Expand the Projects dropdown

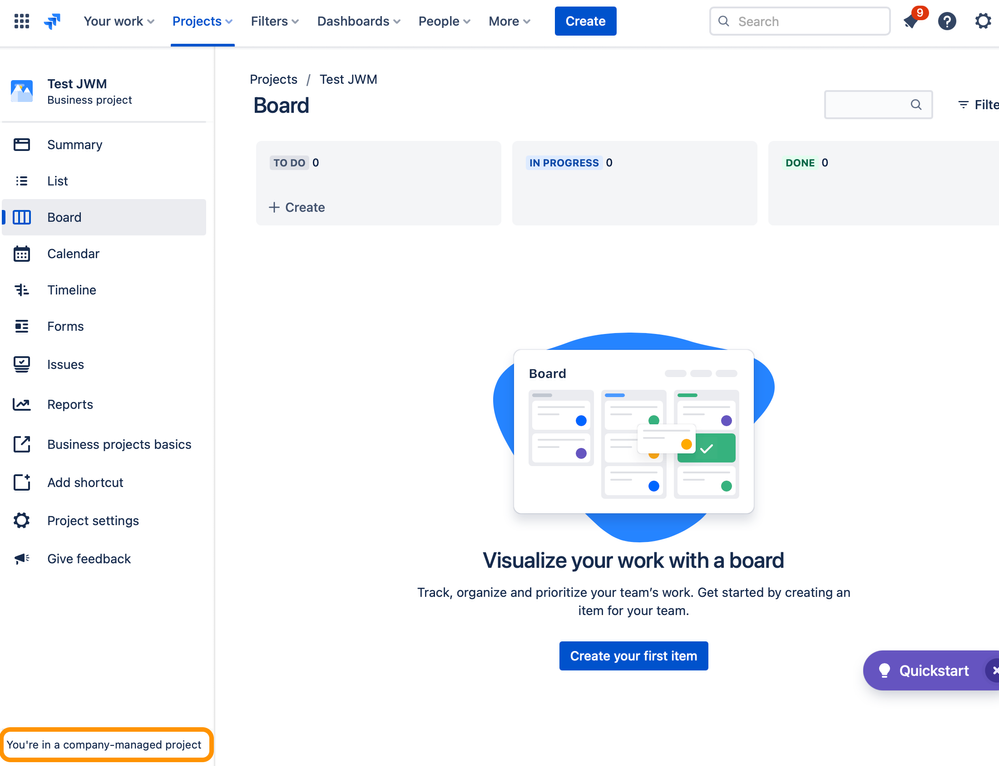(x=203, y=21)
